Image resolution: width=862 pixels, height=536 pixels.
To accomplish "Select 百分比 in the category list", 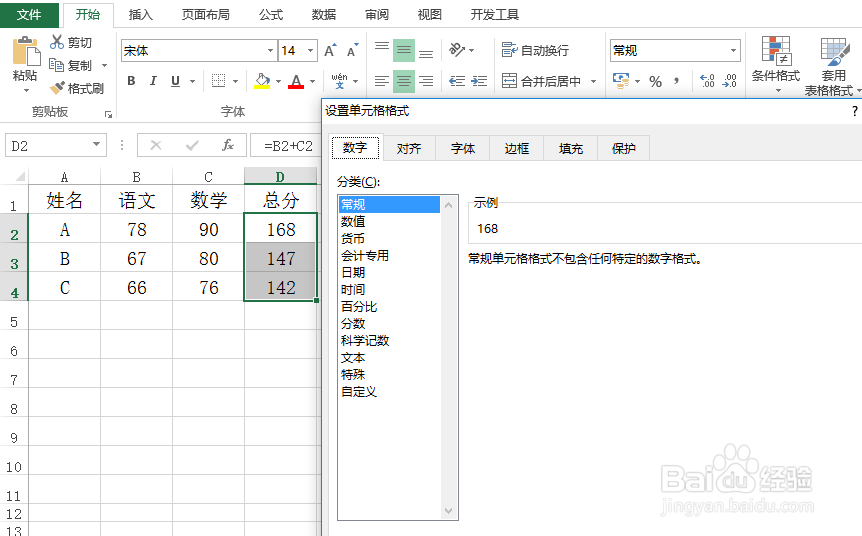I will (x=359, y=306).
